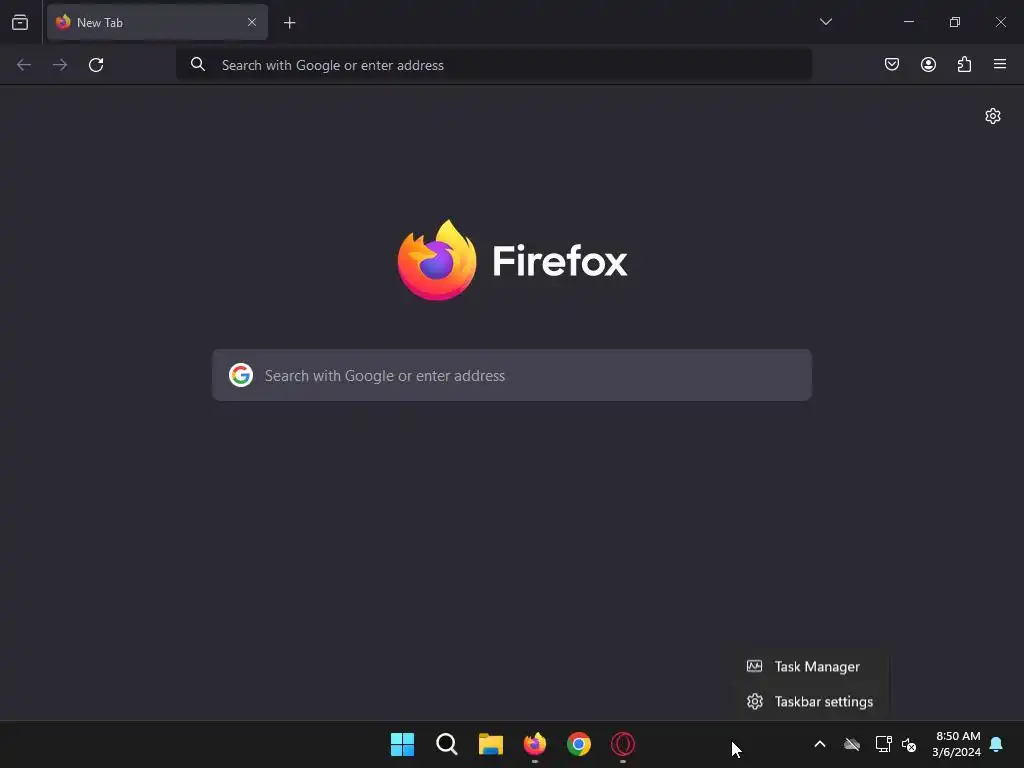
Task: Open notifications bell icon
Action: coord(996,744)
